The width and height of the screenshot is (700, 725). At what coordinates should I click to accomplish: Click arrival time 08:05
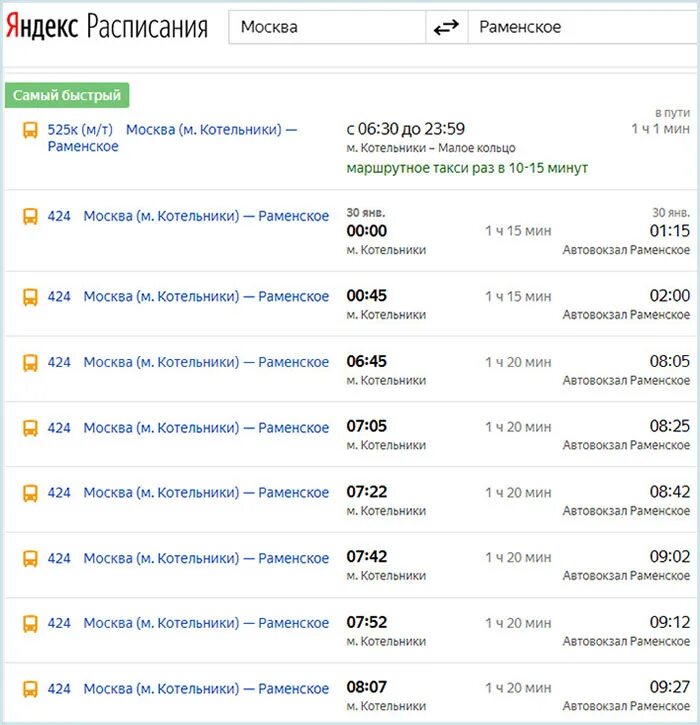pyautogui.click(x=669, y=361)
